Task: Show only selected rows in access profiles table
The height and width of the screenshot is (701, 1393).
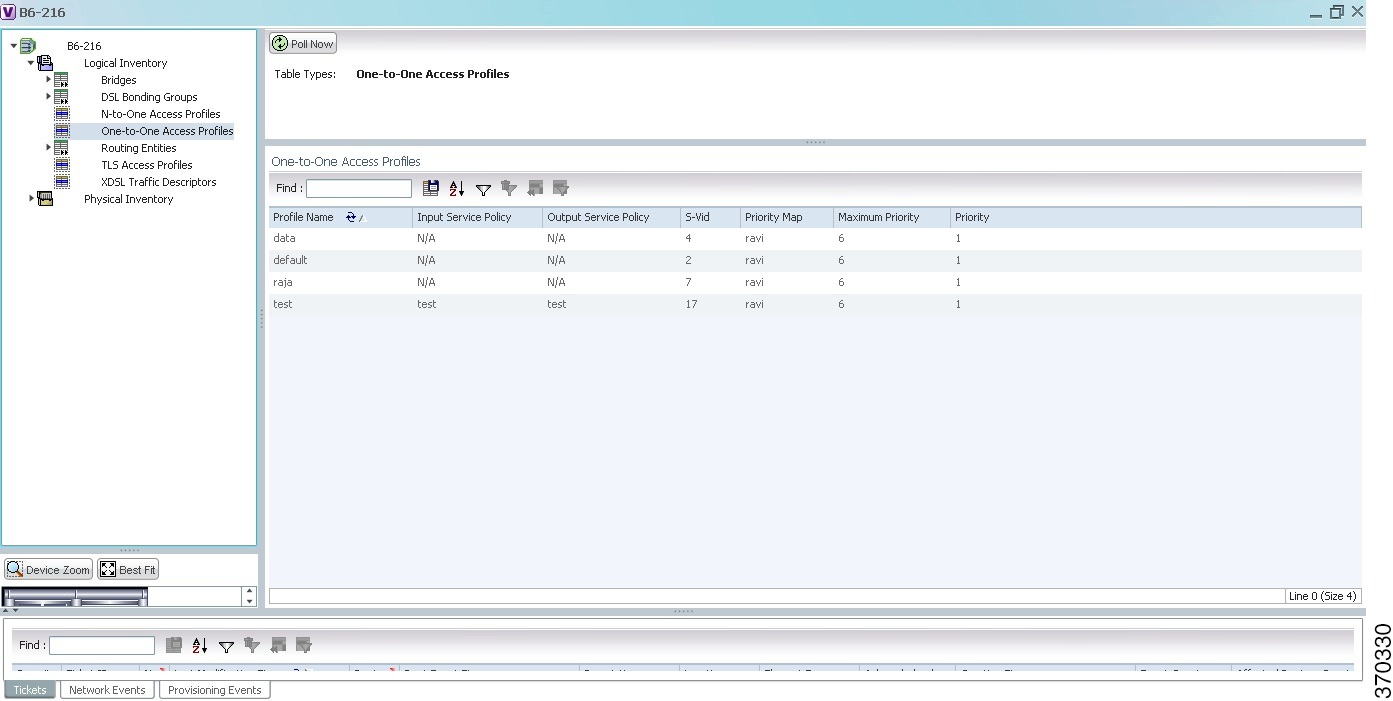Action: click(x=561, y=188)
